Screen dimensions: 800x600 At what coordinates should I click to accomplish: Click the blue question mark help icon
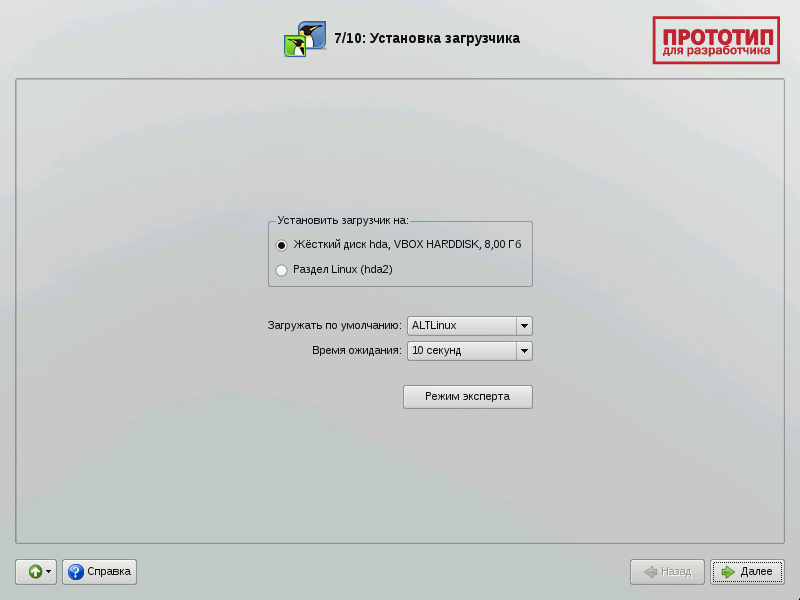tap(76, 572)
